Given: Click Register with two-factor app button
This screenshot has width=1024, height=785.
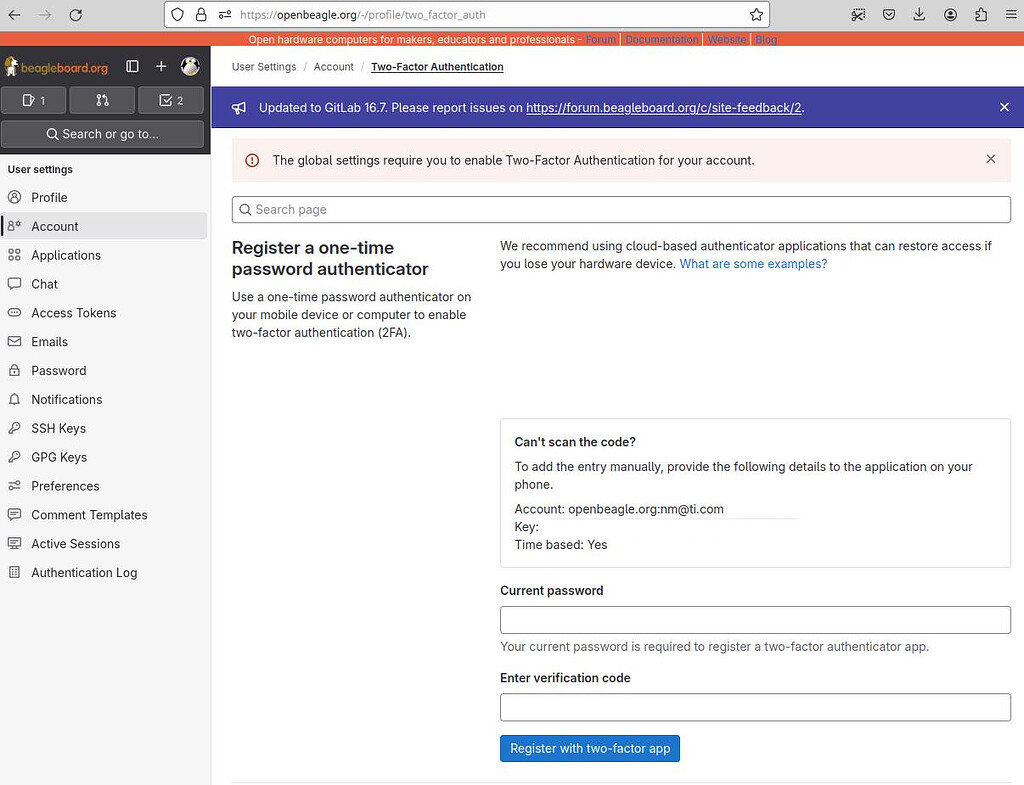Looking at the screenshot, I should click(590, 748).
